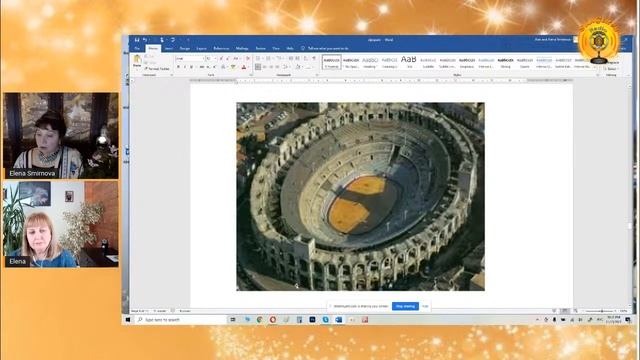The width and height of the screenshot is (640, 360).
Task: Click the Numbering list icon
Action: pos(269,59)
